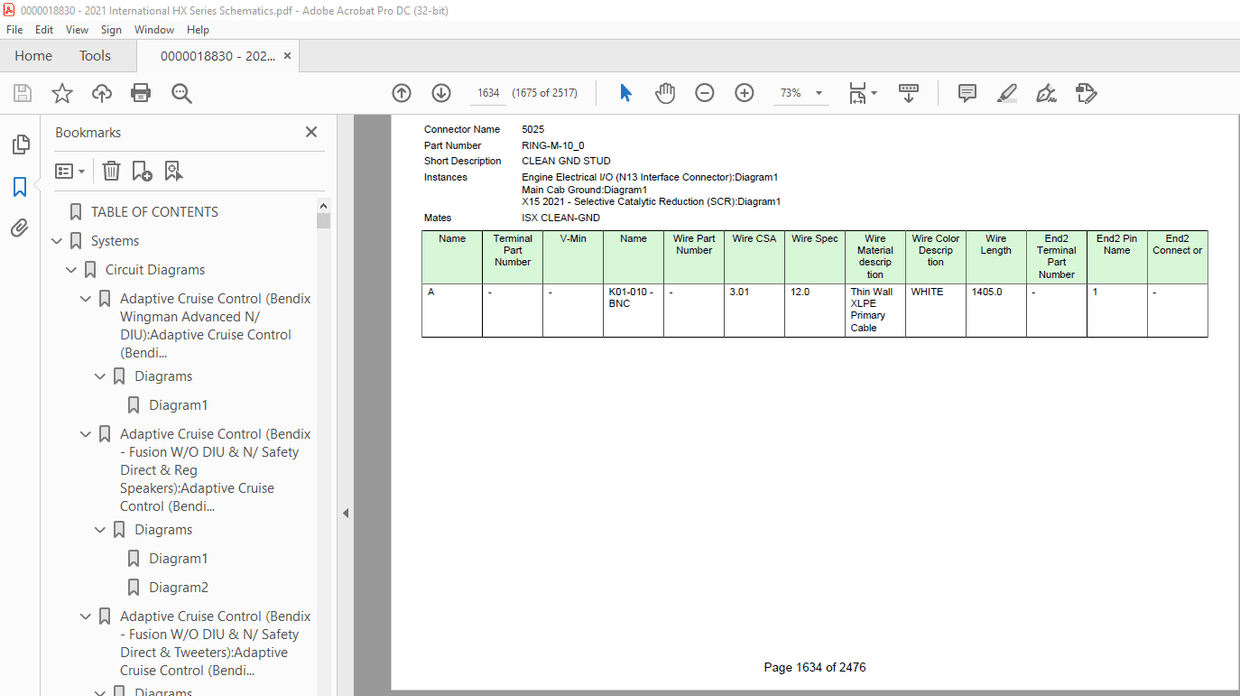Viewport: 1240px width, 696px height.
Task: Delete selected bookmark trash icon
Action: click(112, 171)
